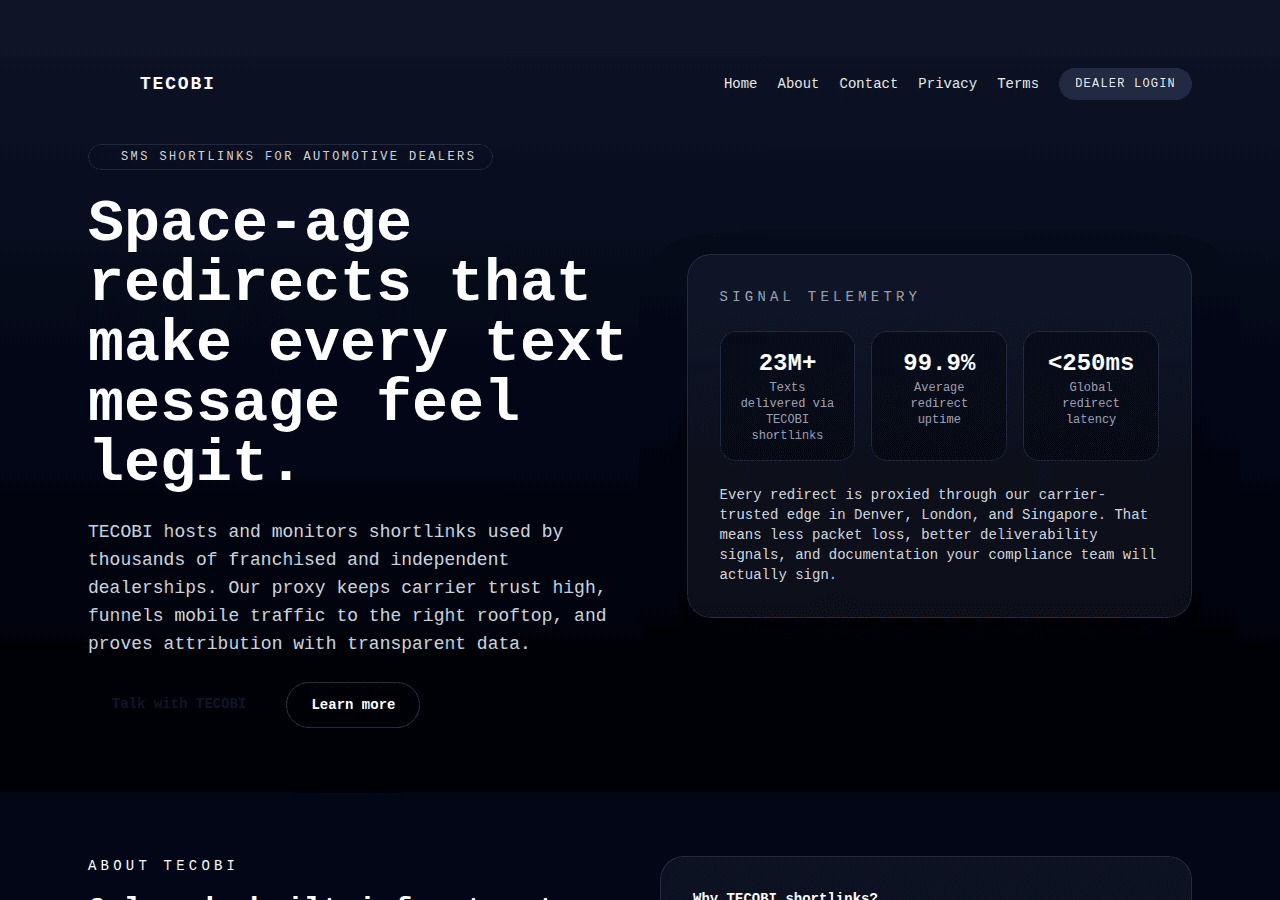Click the Space-age redirects headline
1280x900 pixels.
[x=357, y=342]
